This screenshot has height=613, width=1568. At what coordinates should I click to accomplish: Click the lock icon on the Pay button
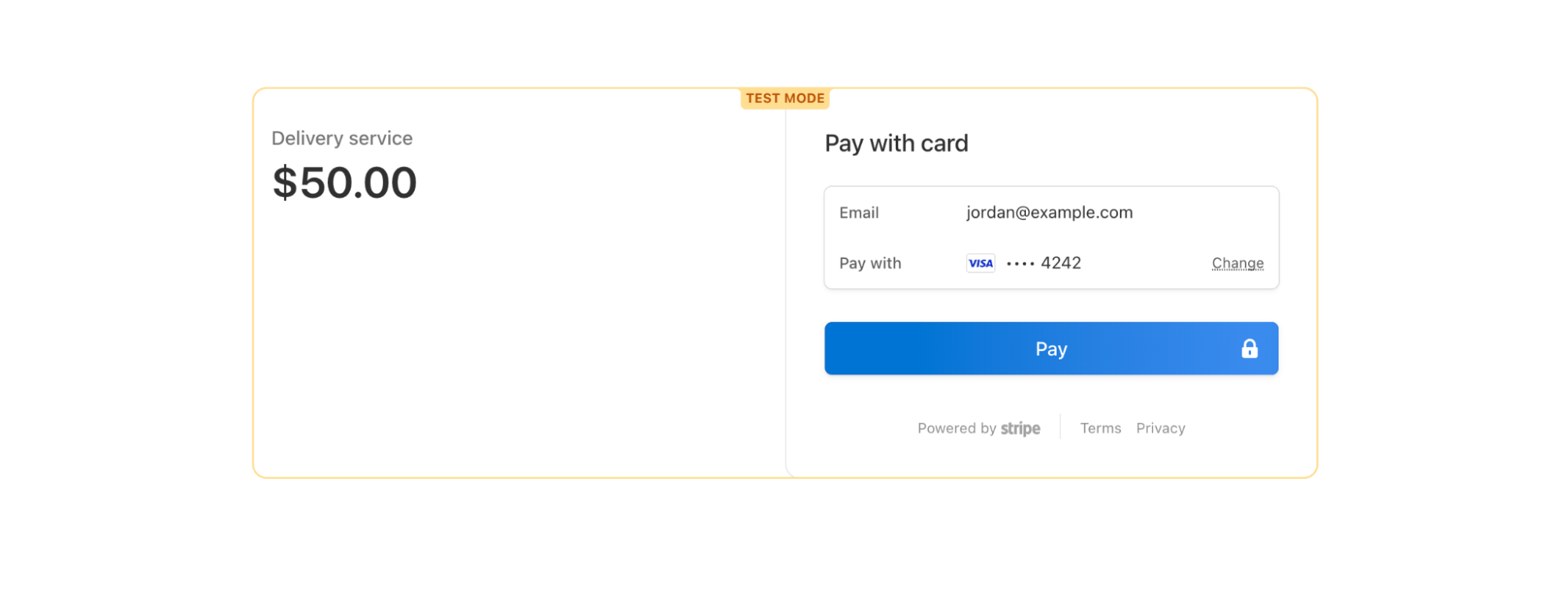click(x=1250, y=348)
